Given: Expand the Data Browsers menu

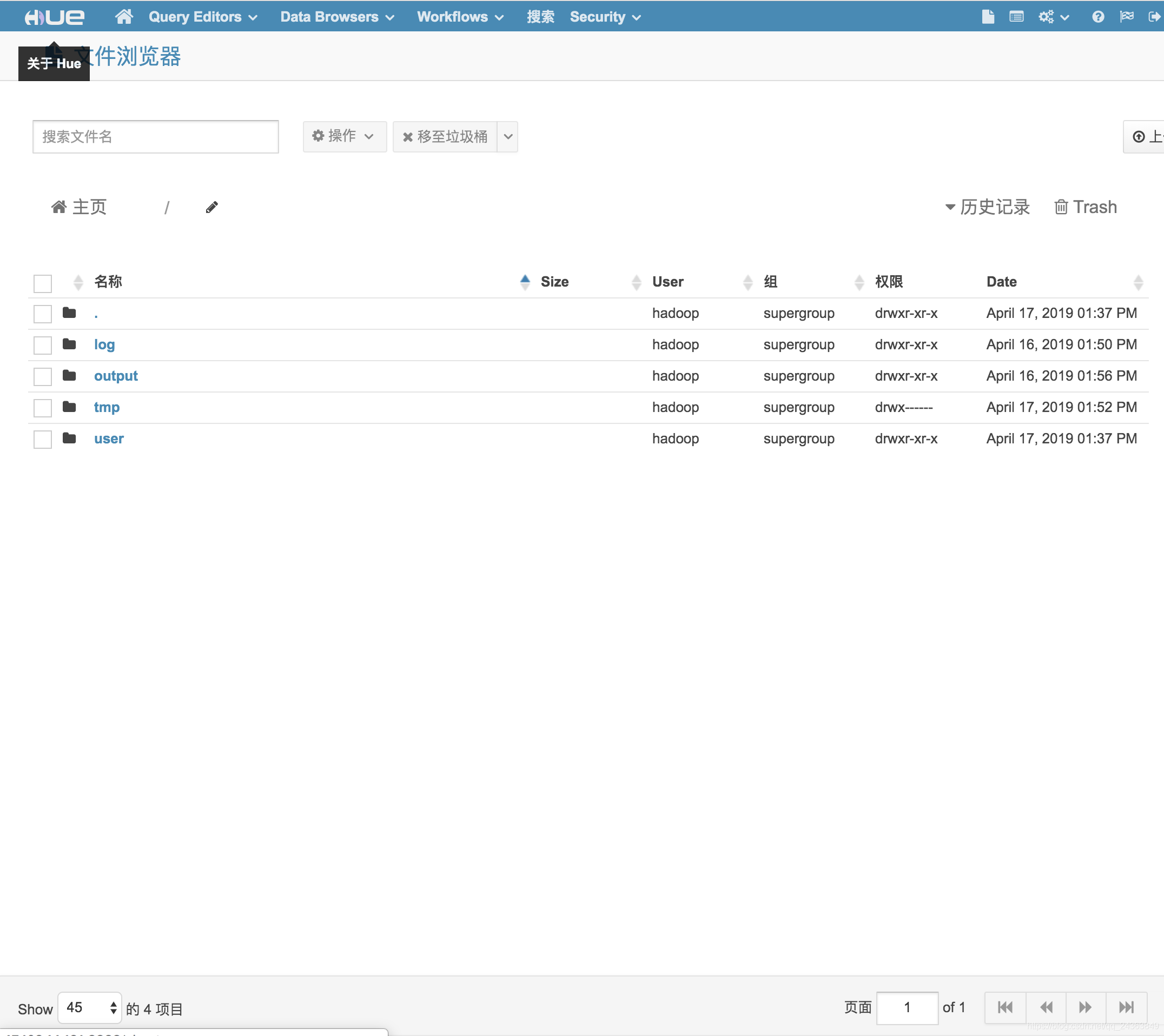Looking at the screenshot, I should click(337, 17).
